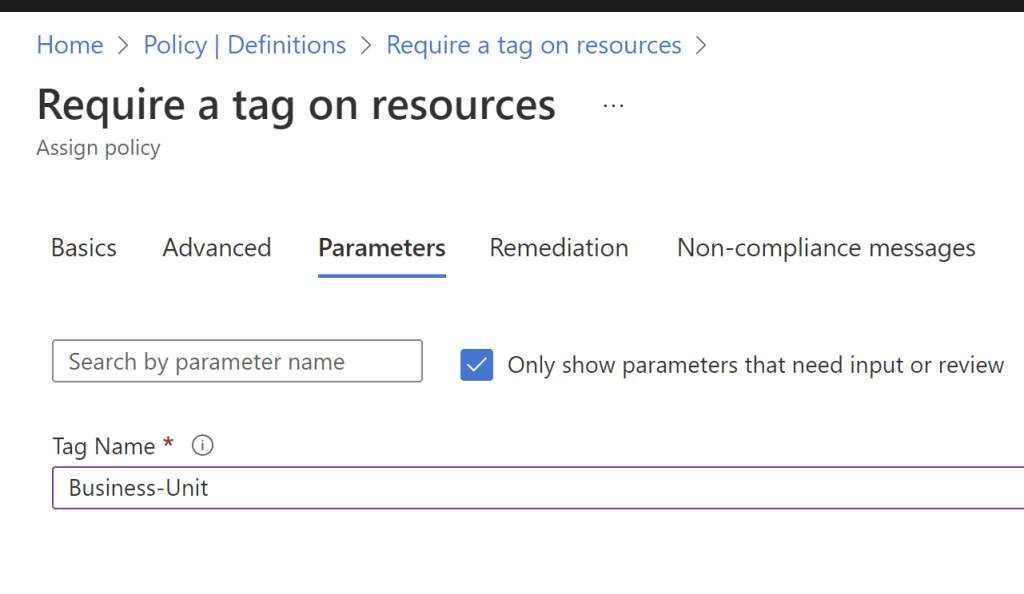Open the ellipsis more options menu
The height and width of the screenshot is (594, 1024).
[x=613, y=105]
